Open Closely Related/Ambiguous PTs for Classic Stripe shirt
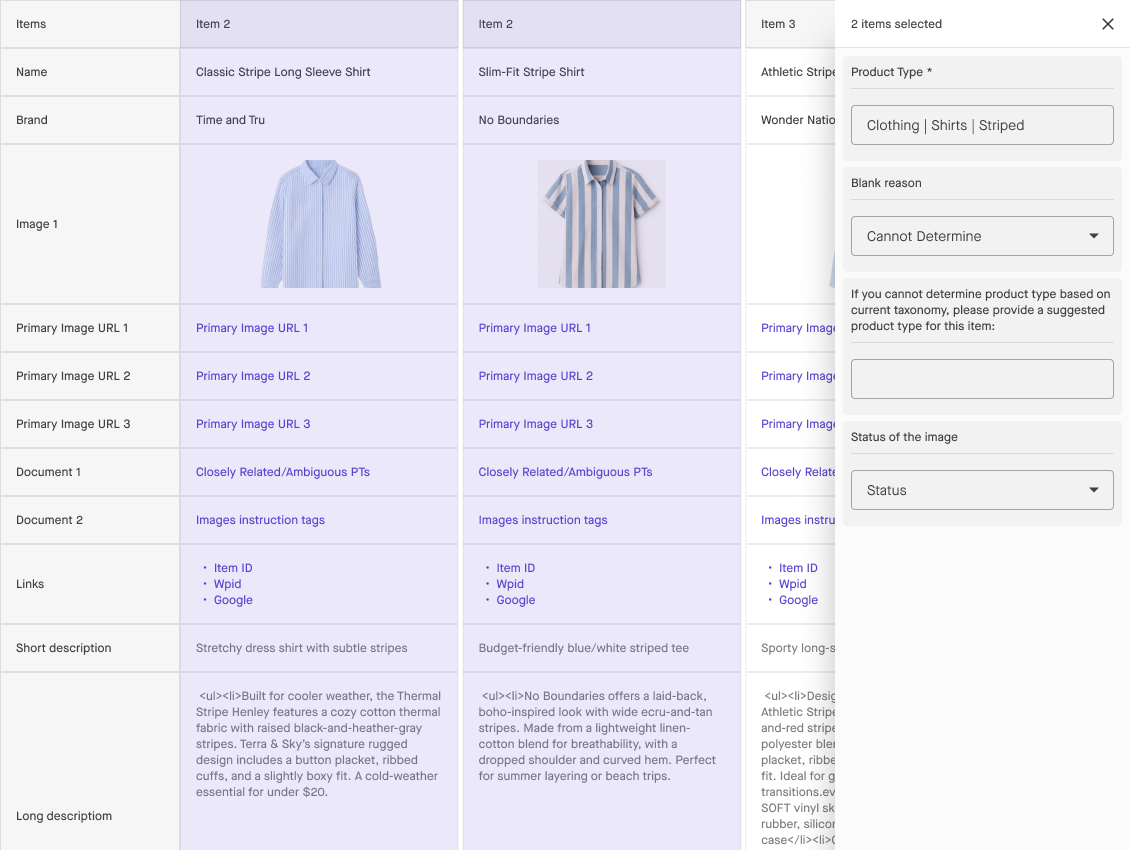This screenshot has width=1130, height=850. point(282,472)
